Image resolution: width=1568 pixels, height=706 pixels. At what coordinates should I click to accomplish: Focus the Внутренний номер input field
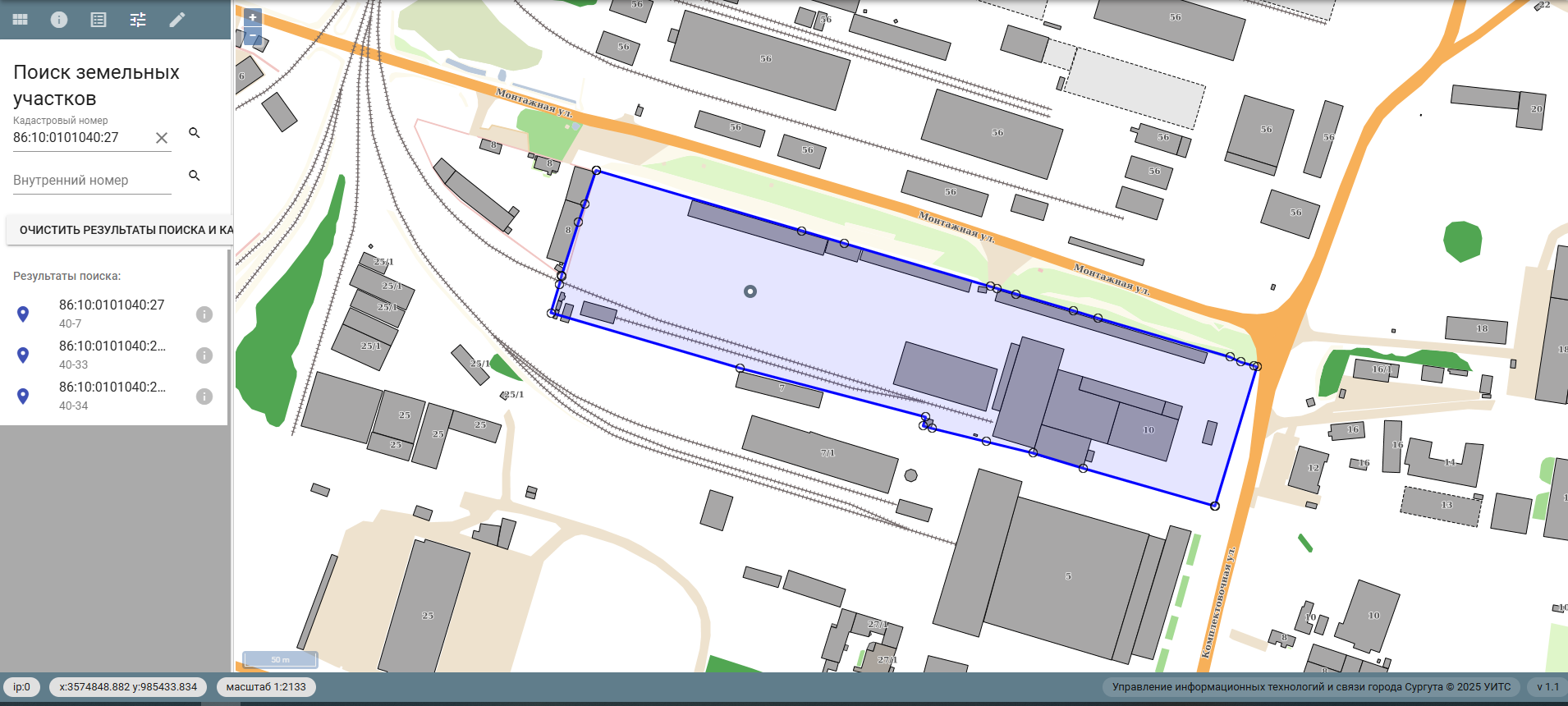tap(90, 181)
